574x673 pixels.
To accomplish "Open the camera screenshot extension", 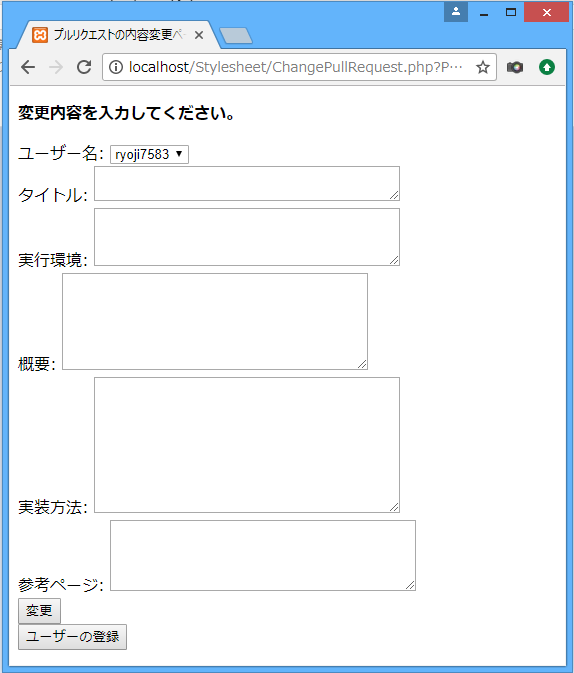I will click(515, 67).
